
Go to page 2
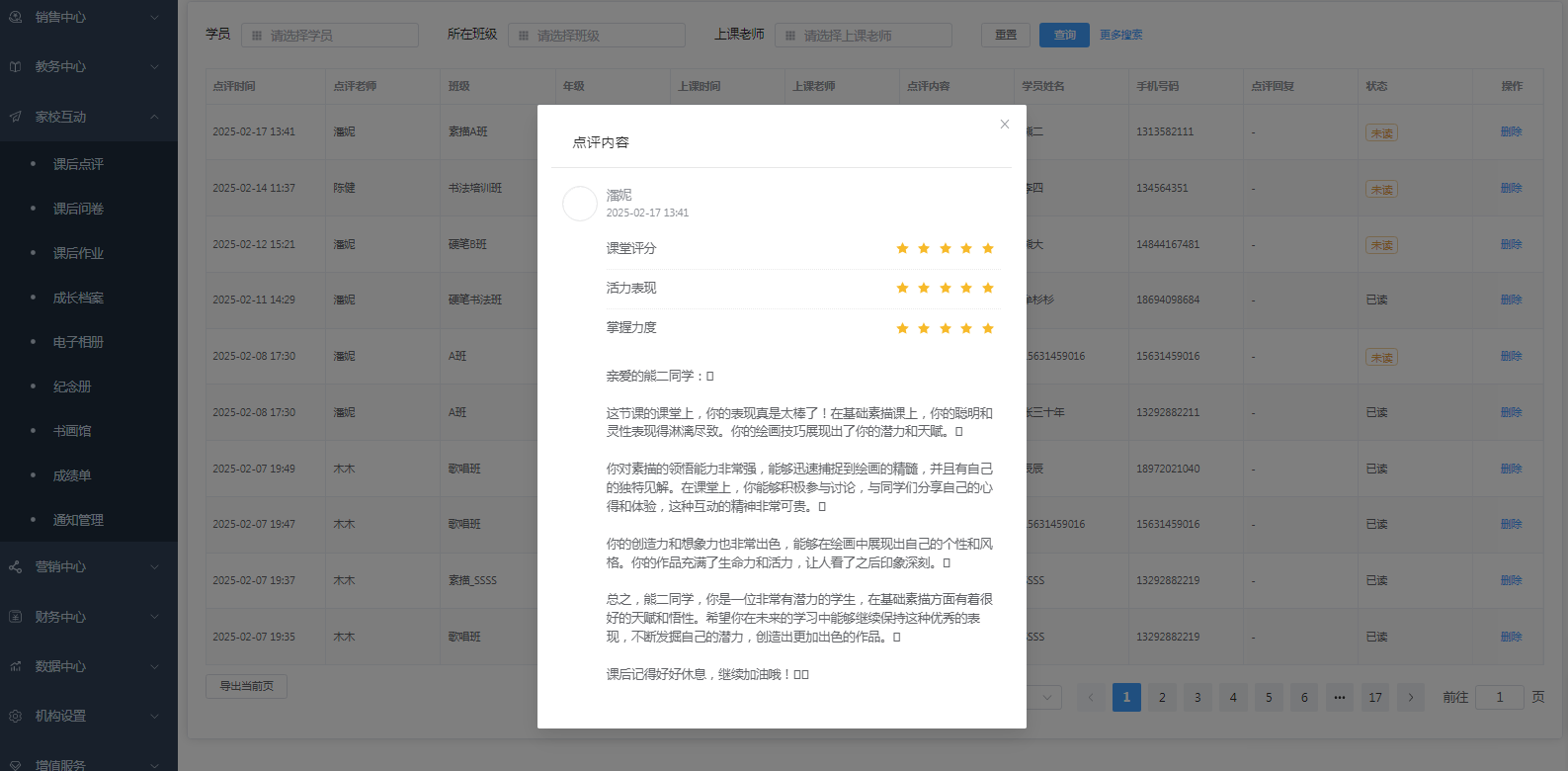(x=1162, y=697)
